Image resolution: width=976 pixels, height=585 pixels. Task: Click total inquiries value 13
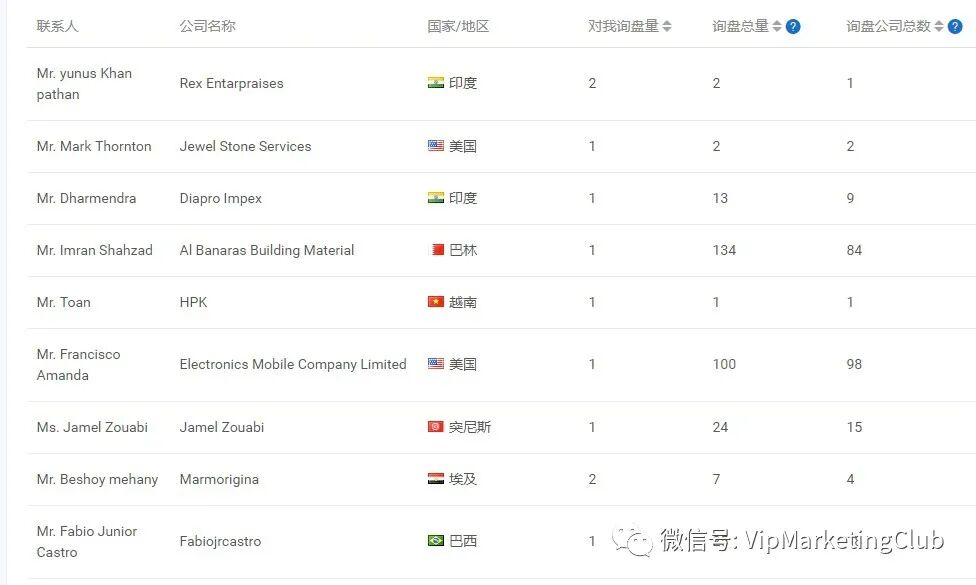tap(720, 198)
